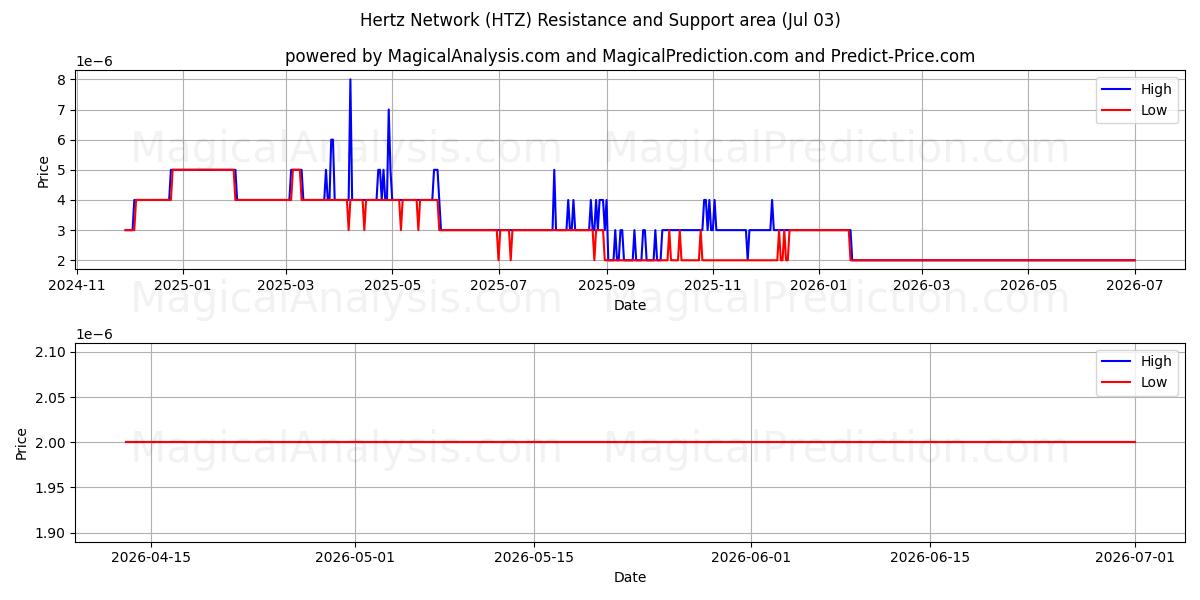Click the '2026-01' tick label
The height and width of the screenshot is (600, 1200).
[819, 285]
